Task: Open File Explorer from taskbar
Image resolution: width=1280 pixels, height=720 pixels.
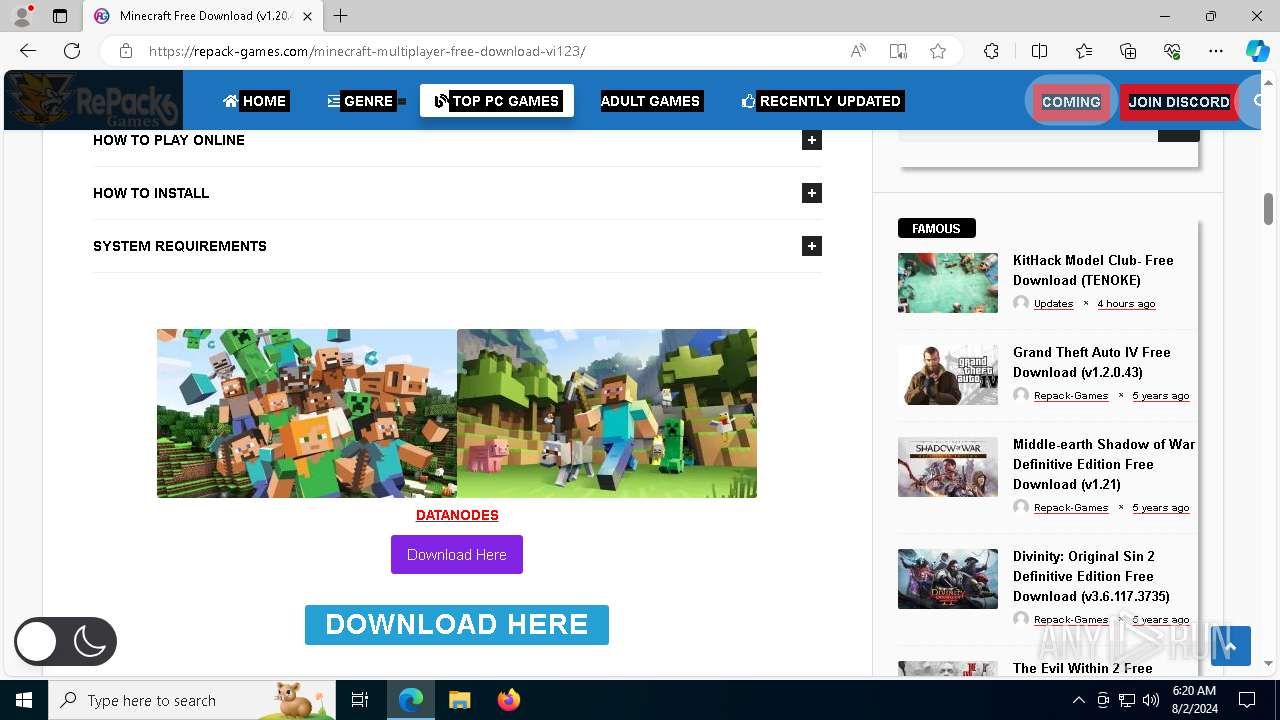Action: coord(459,700)
